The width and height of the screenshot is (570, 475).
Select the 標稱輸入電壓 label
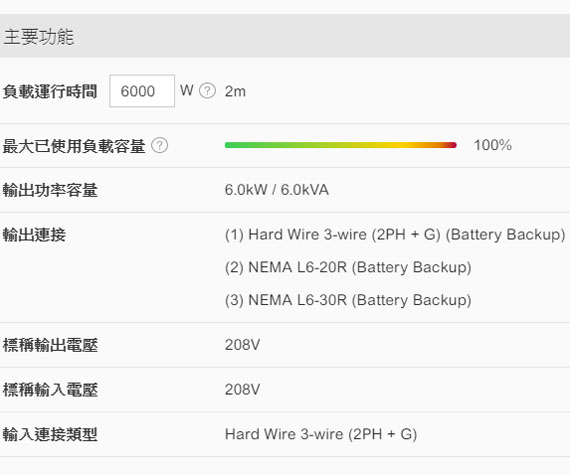[x=50, y=390]
